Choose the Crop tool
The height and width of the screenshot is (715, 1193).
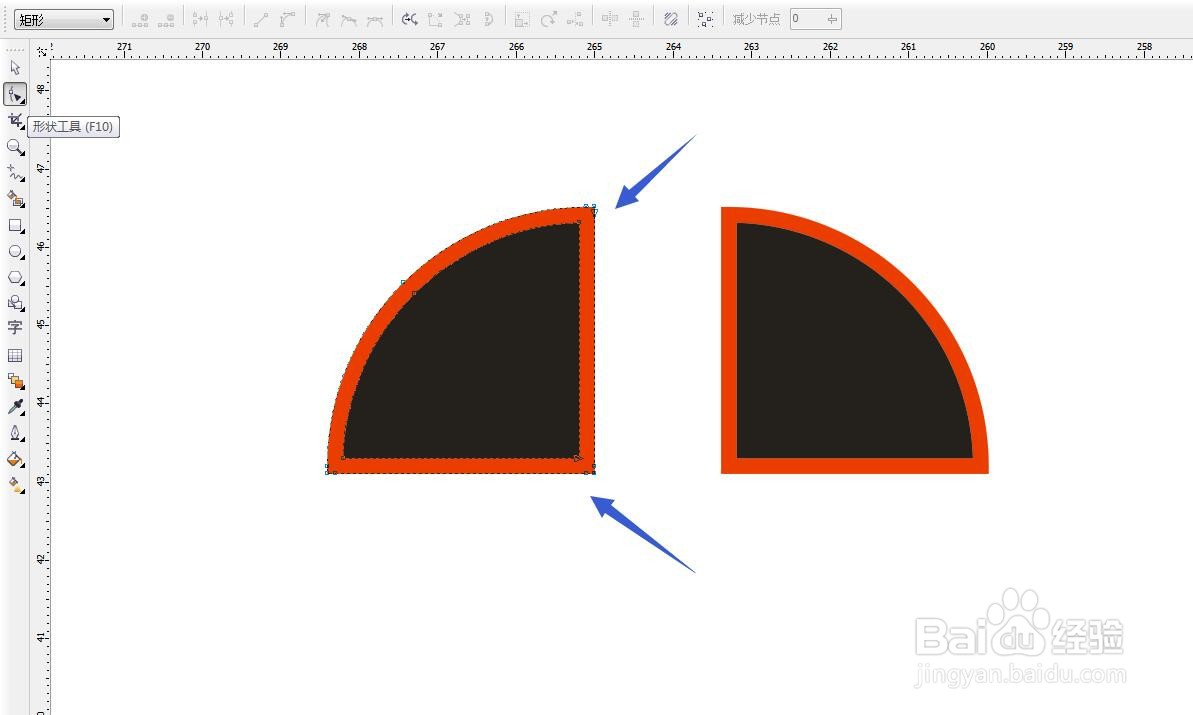coord(15,120)
